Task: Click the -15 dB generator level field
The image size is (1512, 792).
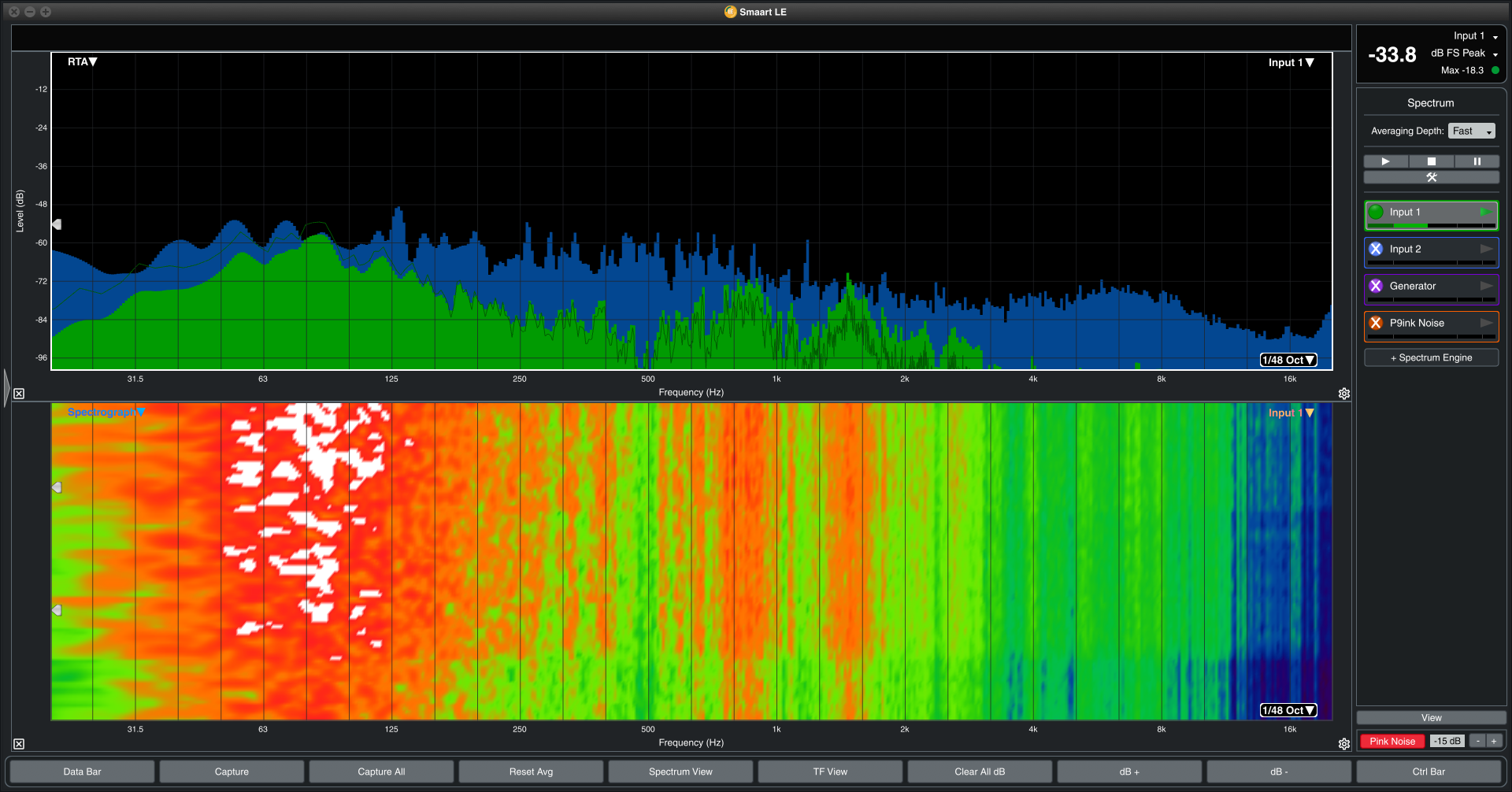Action: pyautogui.click(x=1447, y=741)
